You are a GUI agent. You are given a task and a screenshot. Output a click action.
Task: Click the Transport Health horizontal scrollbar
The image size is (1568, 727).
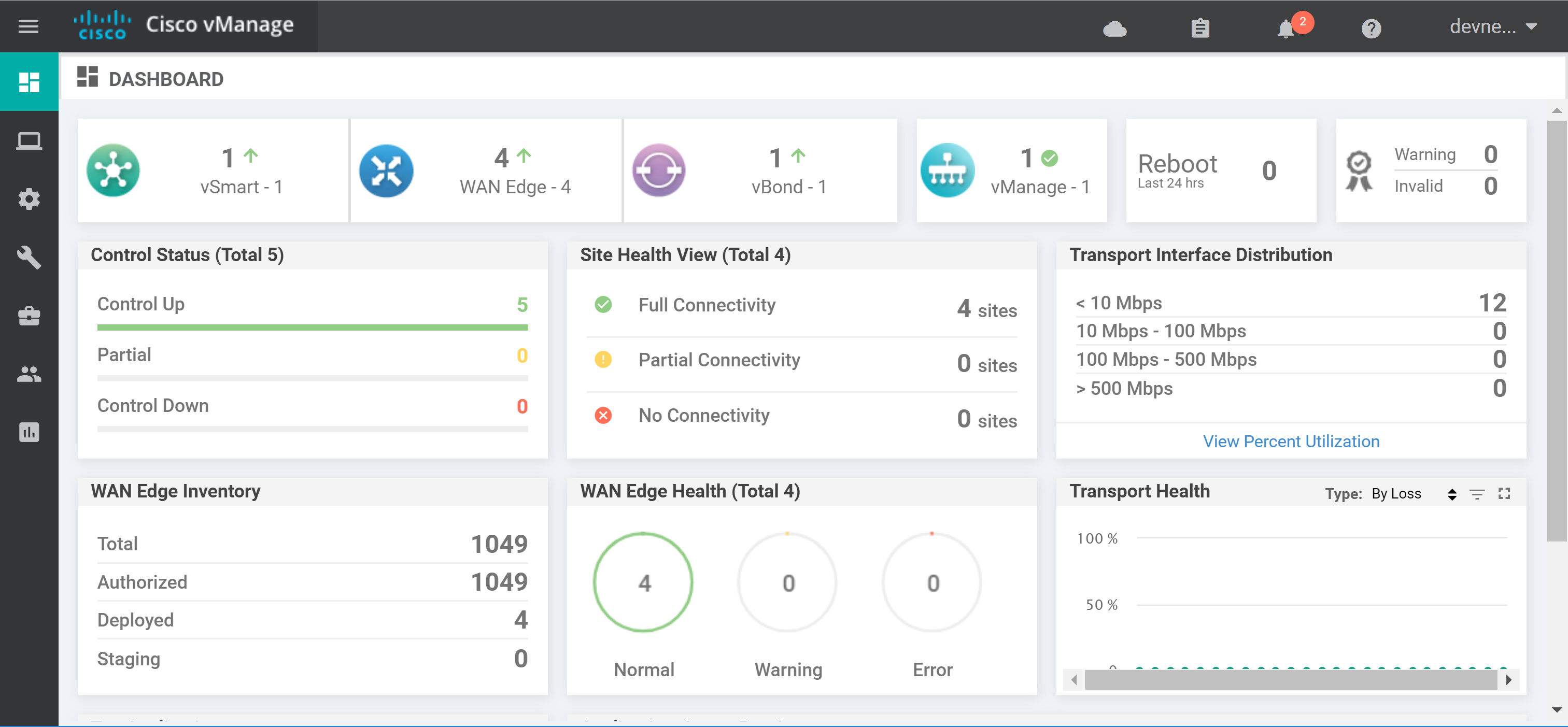1291,679
